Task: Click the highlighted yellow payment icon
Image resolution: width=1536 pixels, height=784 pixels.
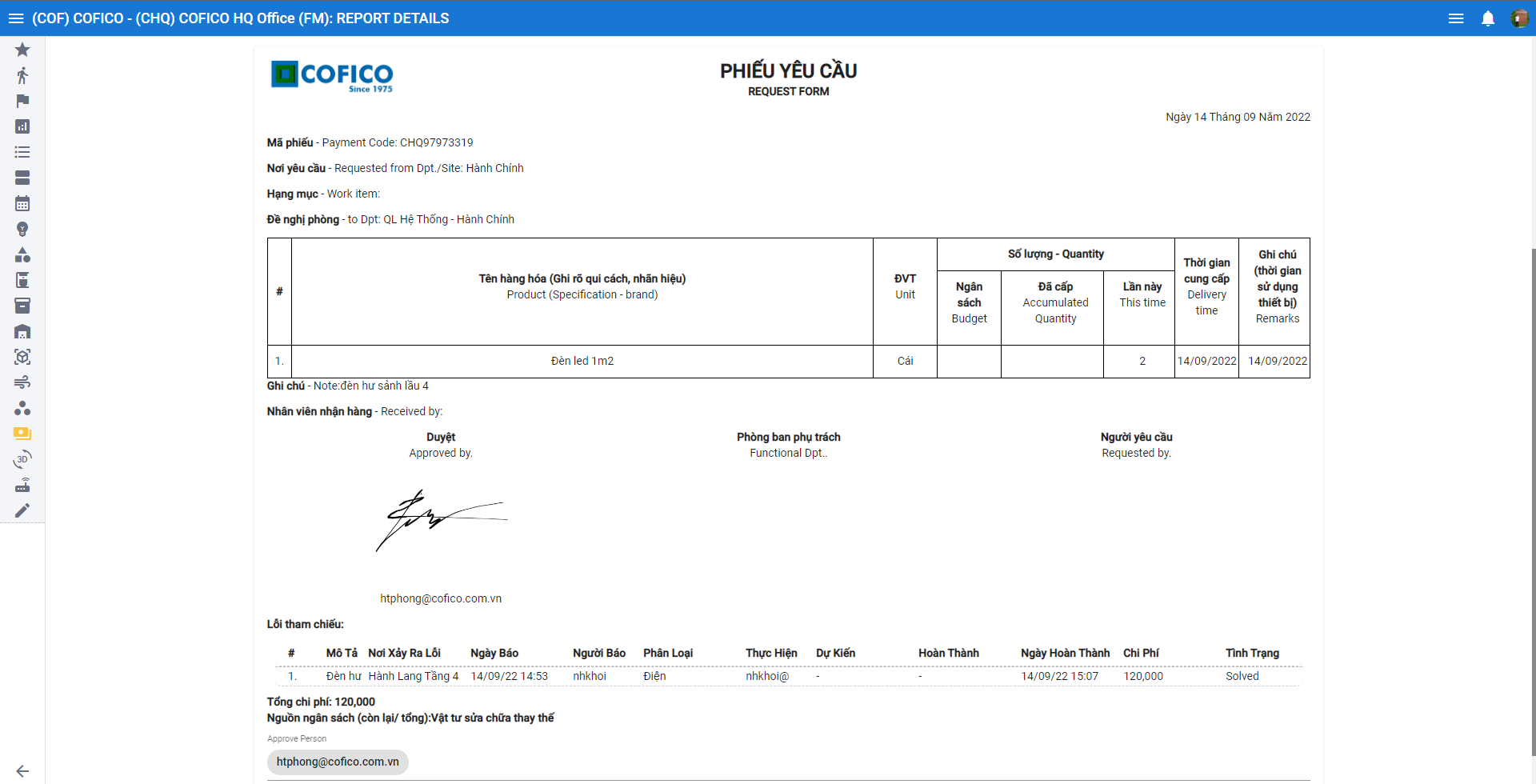Action: click(22, 434)
